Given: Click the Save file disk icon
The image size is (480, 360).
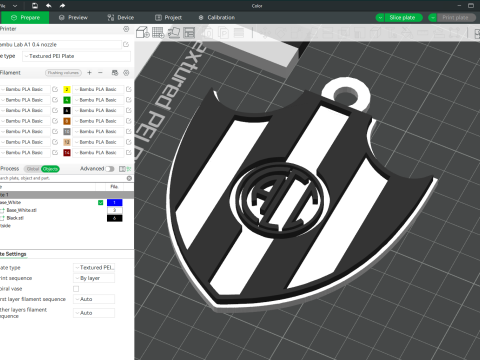Looking at the screenshot, I should (35, 6).
